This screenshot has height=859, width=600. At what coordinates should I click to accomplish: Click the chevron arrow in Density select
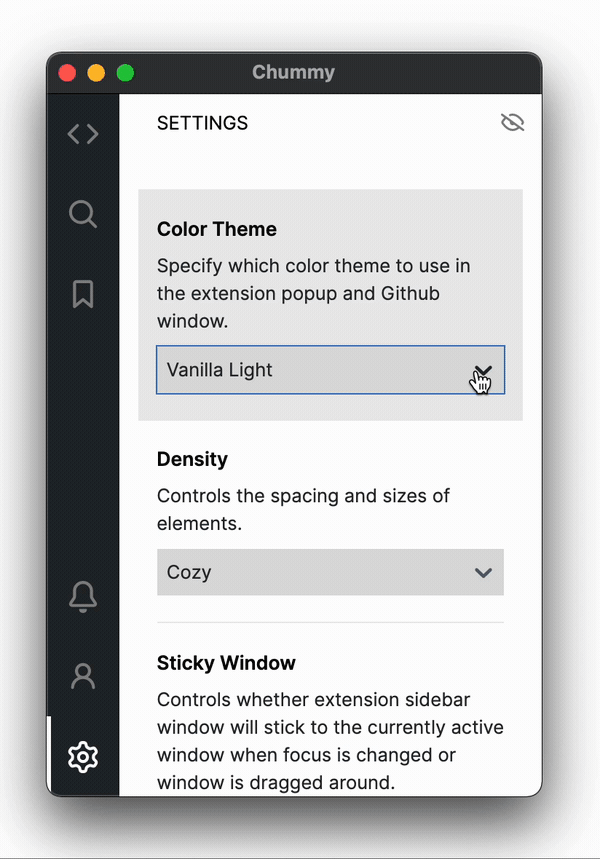(483, 573)
